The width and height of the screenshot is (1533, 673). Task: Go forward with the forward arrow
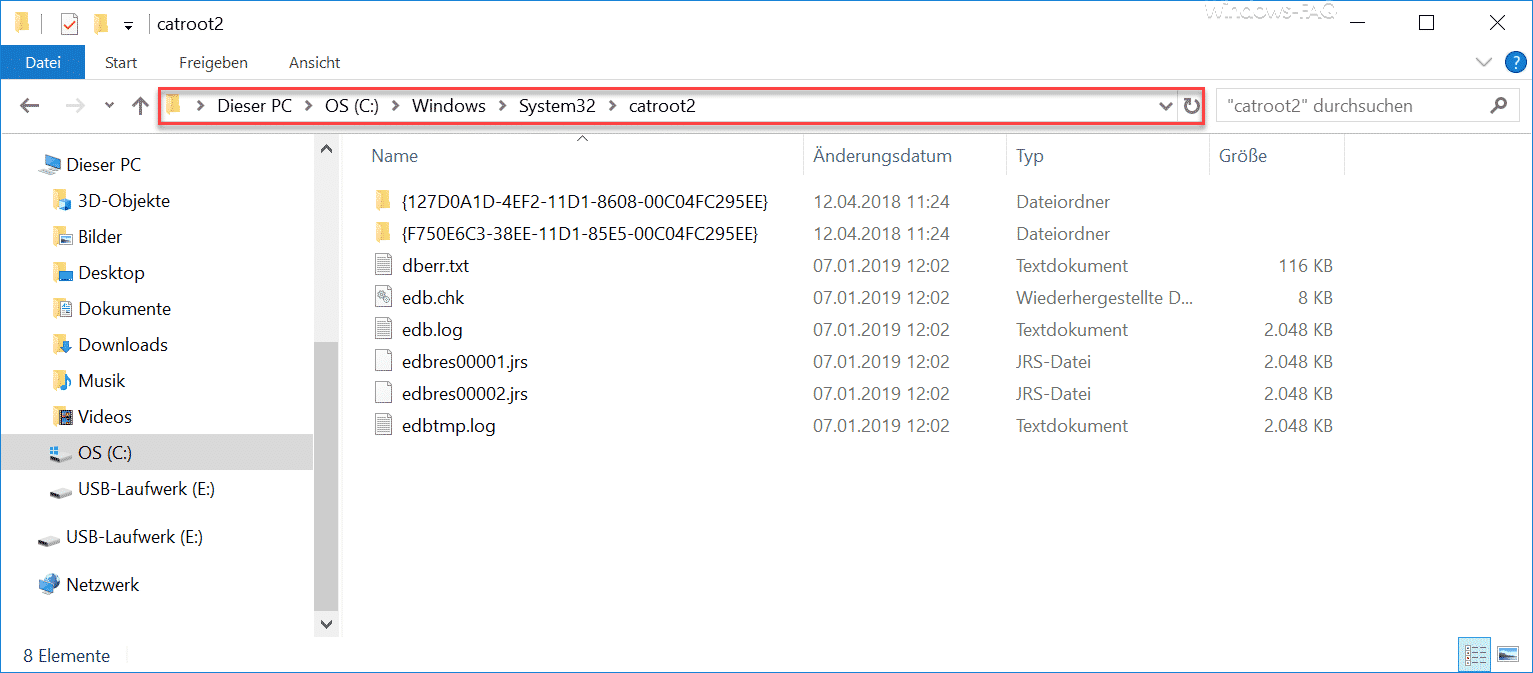pyautogui.click(x=75, y=105)
